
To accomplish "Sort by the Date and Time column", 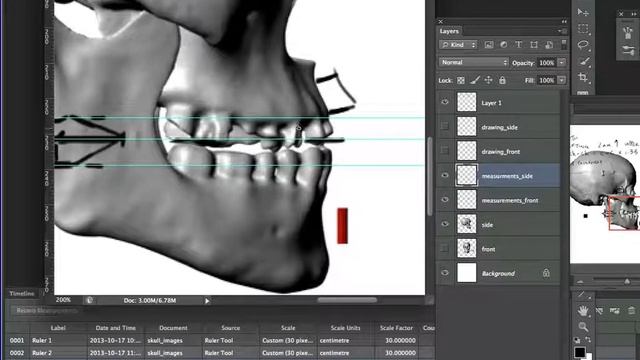I will (x=116, y=328).
